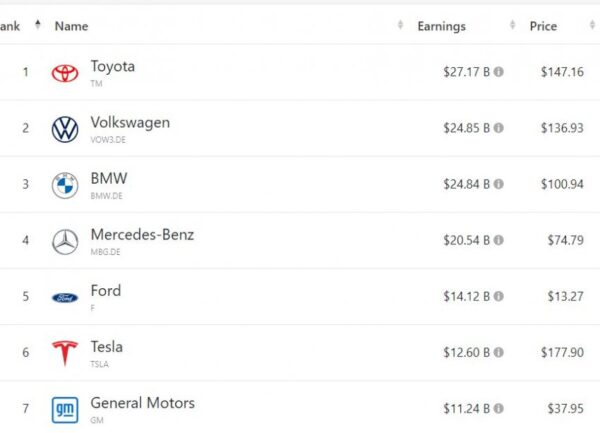
Task: Click the Mercedes-Benz star logo
Action: 65,241
